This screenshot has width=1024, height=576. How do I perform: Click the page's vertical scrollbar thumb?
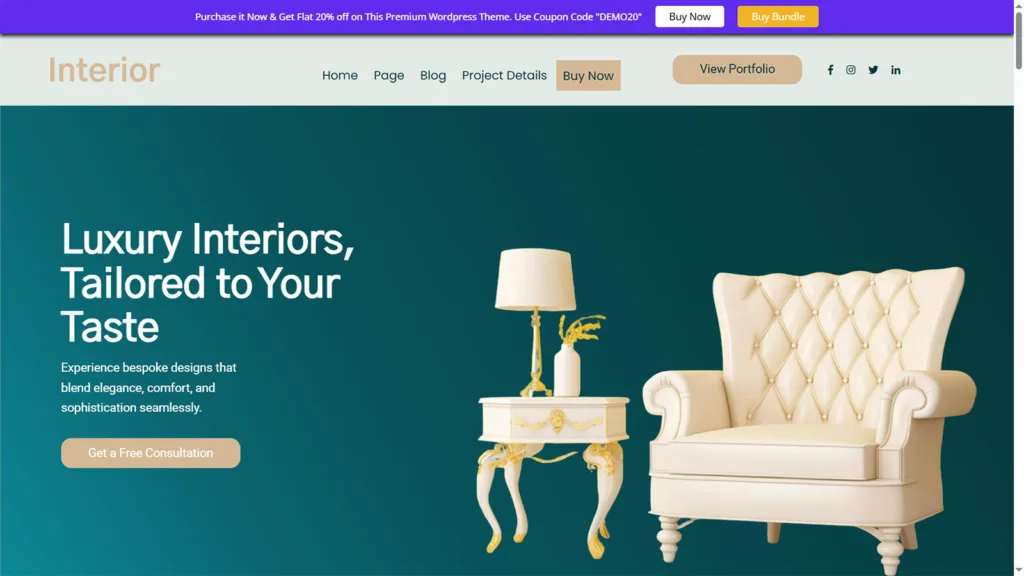coord(1018,39)
